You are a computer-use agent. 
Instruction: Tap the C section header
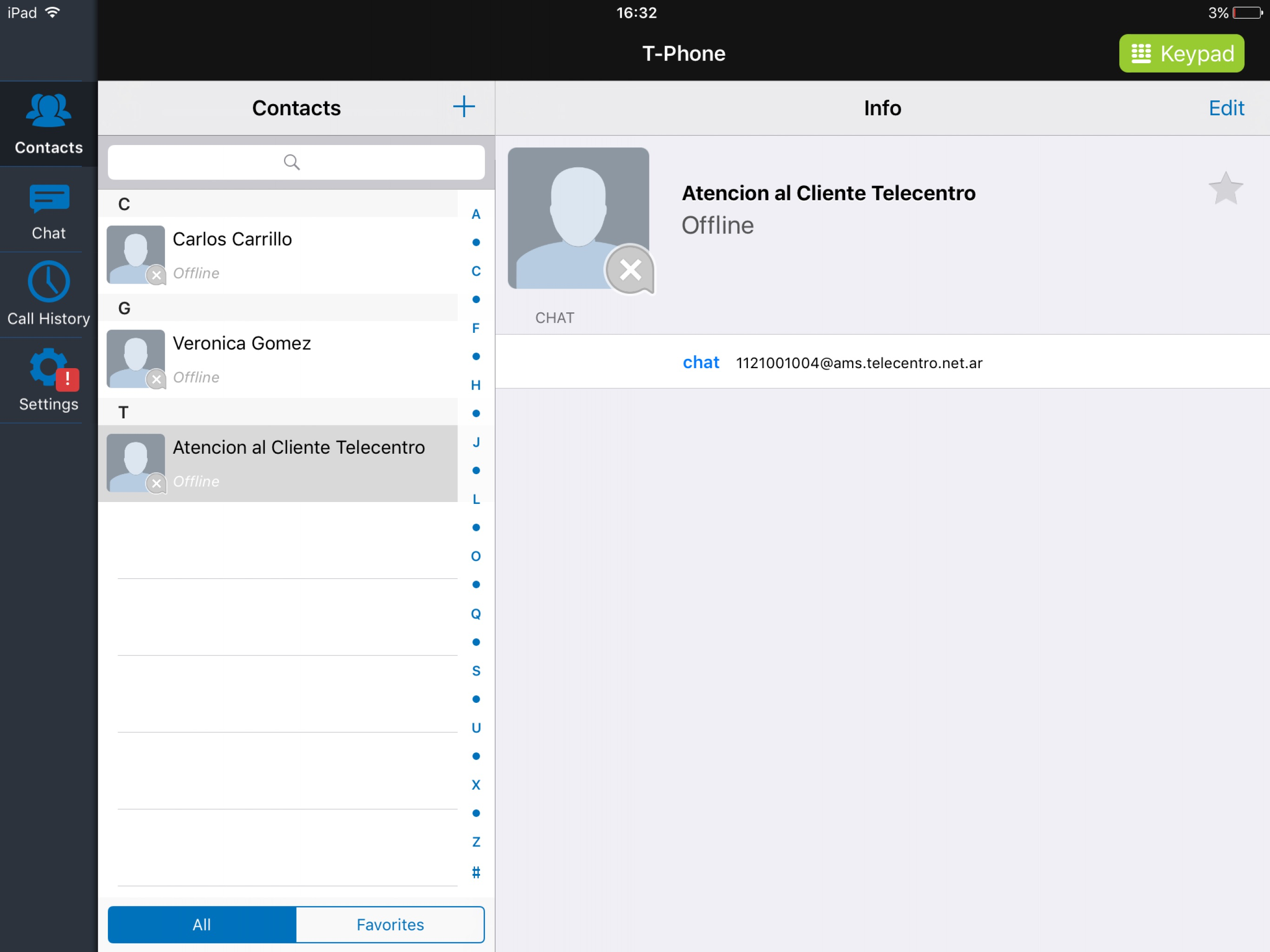coord(278,204)
